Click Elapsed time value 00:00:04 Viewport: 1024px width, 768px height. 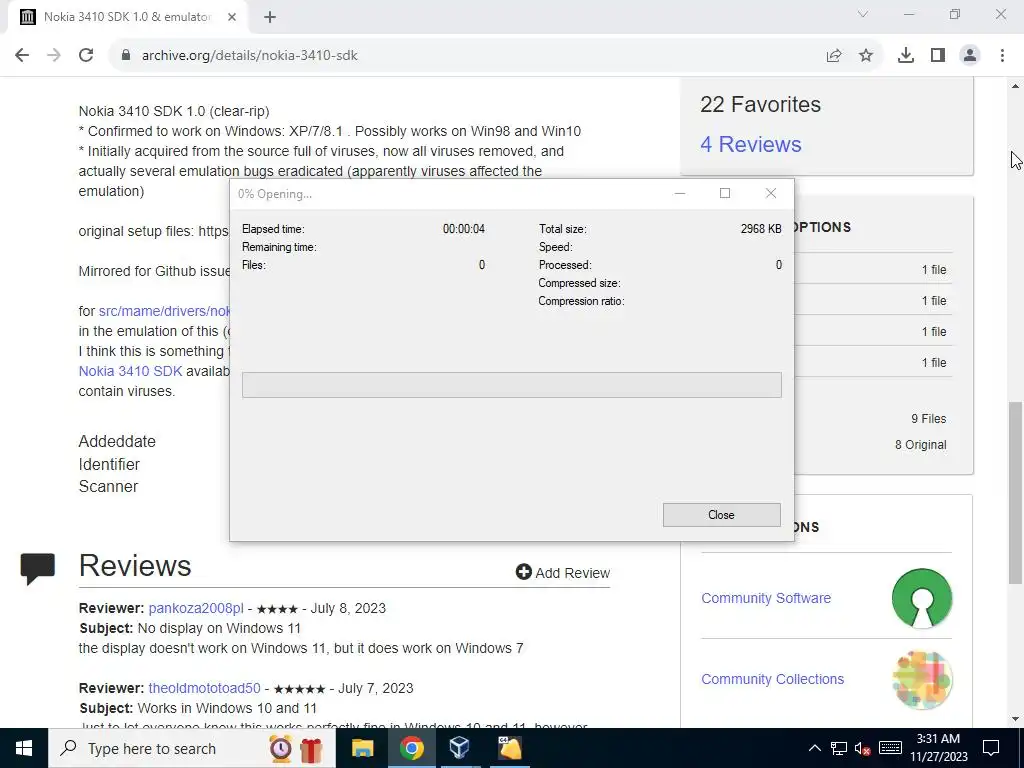pos(464,229)
